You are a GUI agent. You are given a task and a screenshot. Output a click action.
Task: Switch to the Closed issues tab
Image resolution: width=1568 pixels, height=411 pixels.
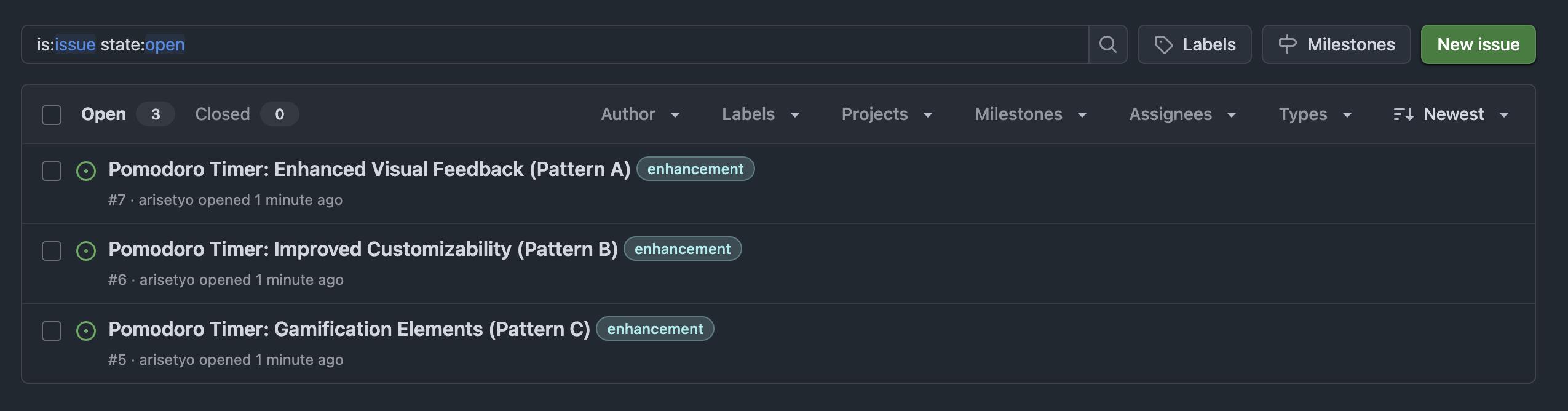tap(223, 114)
